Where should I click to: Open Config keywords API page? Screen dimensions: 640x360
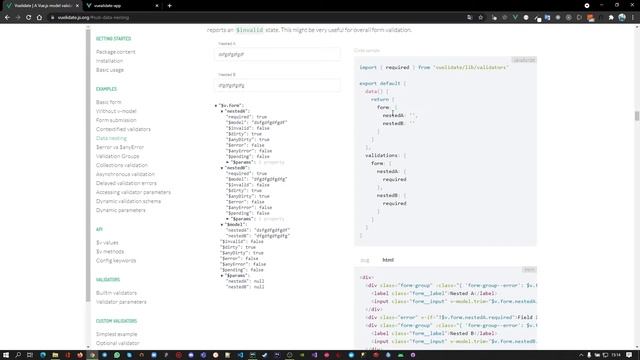(116, 260)
